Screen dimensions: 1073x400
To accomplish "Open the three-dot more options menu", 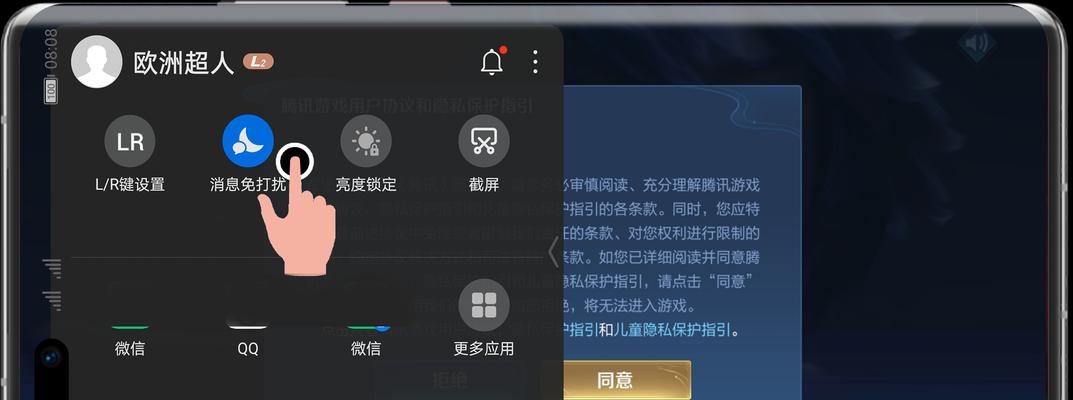I will pos(535,62).
